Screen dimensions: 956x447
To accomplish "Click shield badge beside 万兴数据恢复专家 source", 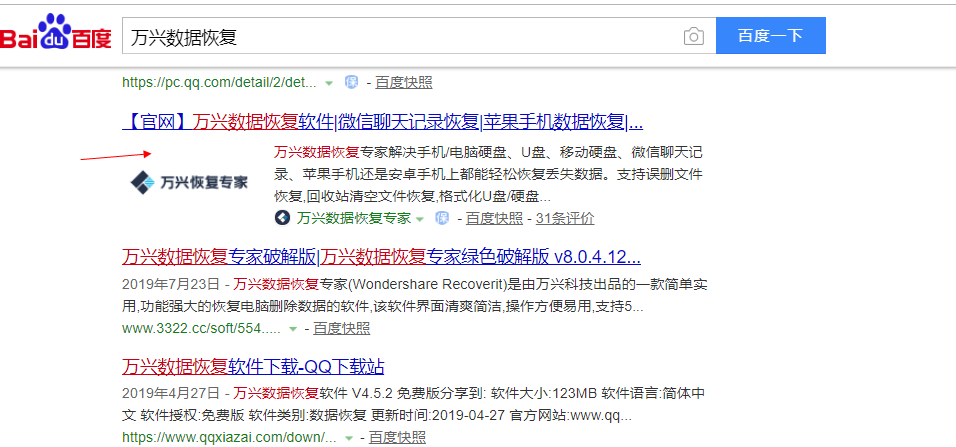I will pyautogui.click(x=442, y=218).
